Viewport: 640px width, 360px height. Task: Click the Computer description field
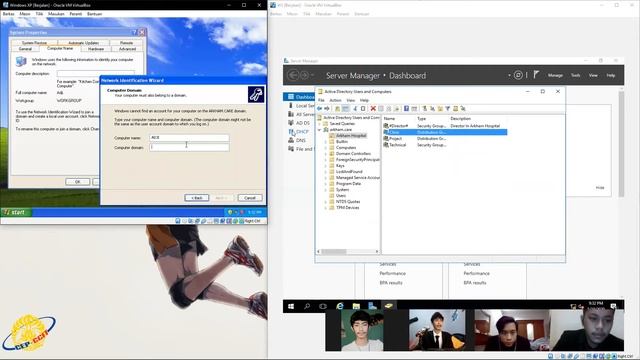(x=96, y=74)
